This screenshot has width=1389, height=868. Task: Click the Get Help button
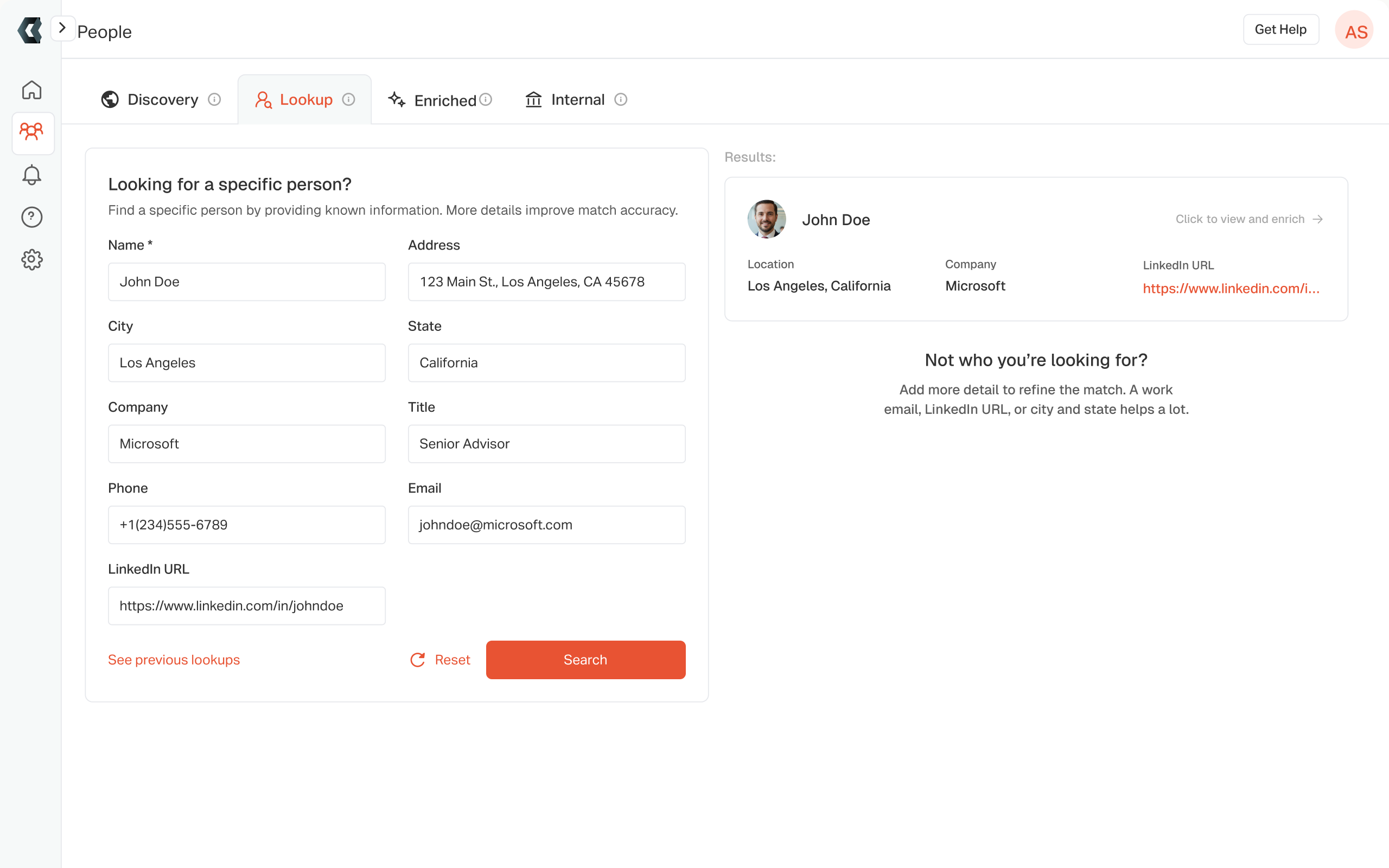(x=1280, y=29)
